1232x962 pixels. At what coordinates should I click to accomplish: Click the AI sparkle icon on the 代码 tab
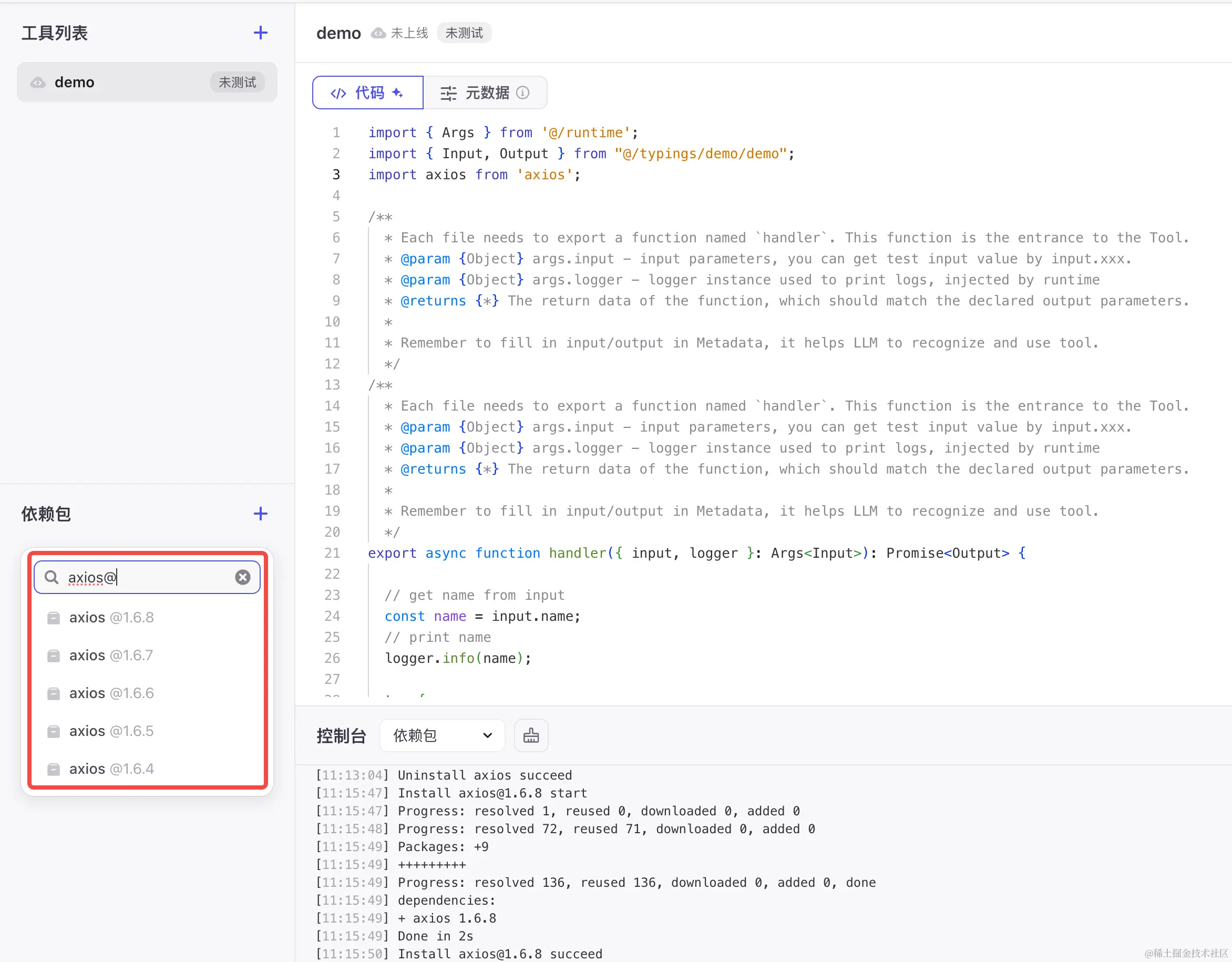pos(398,93)
